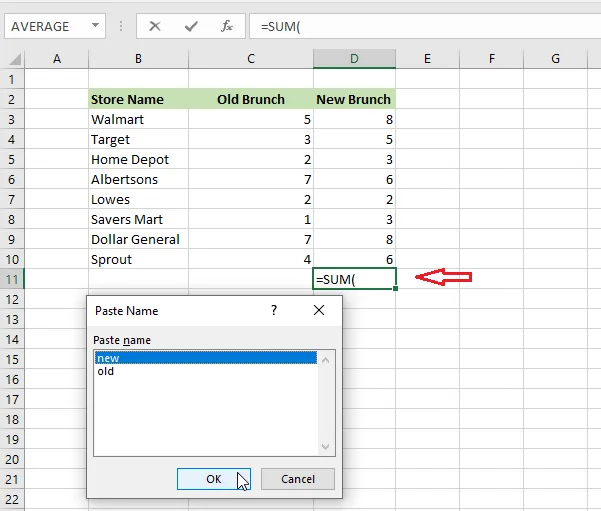Image resolution: width=601 pixels, height=511 pixels.
Task: Select row 2 header
Action: point(11,99)
